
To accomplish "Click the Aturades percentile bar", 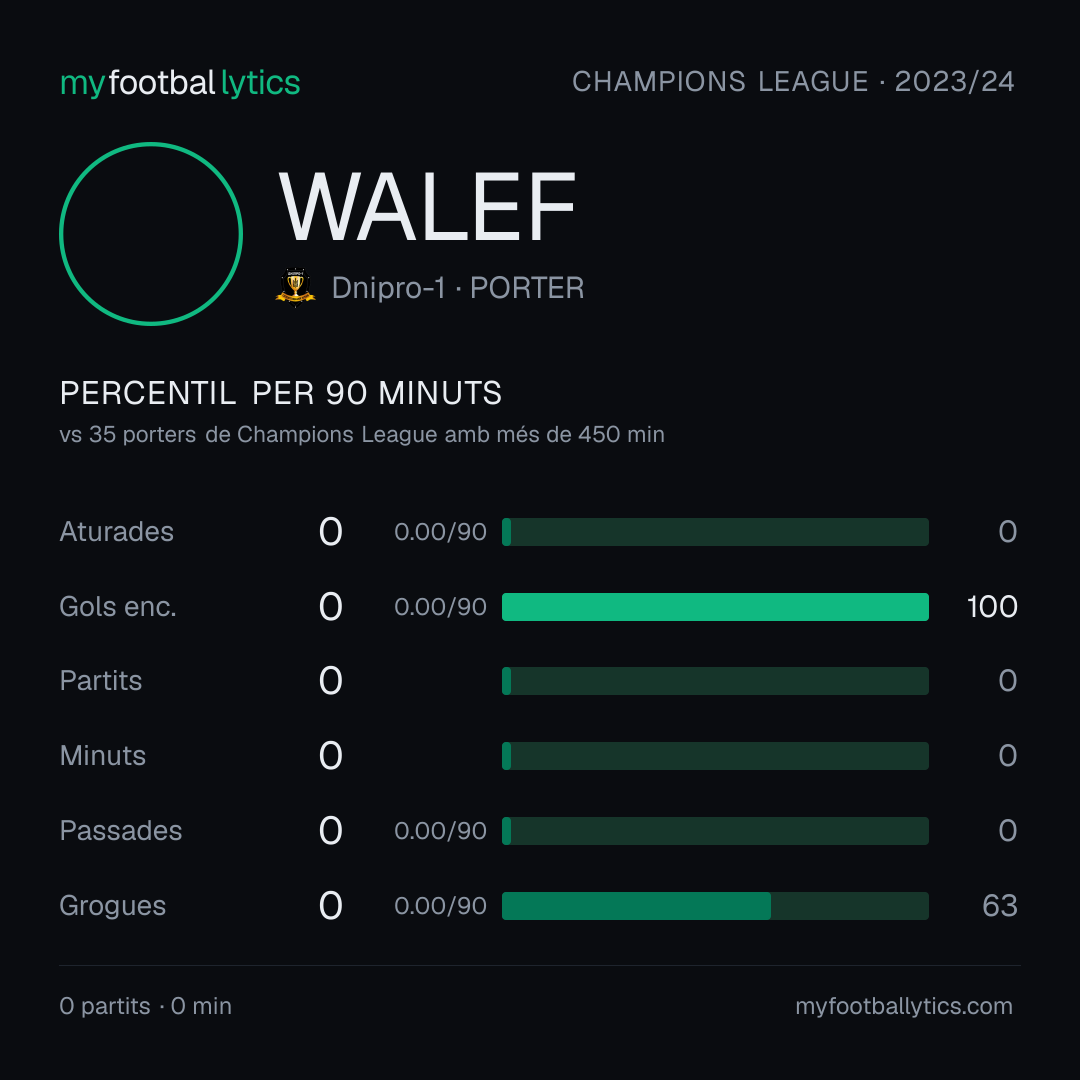I will [x=715, y=532].
